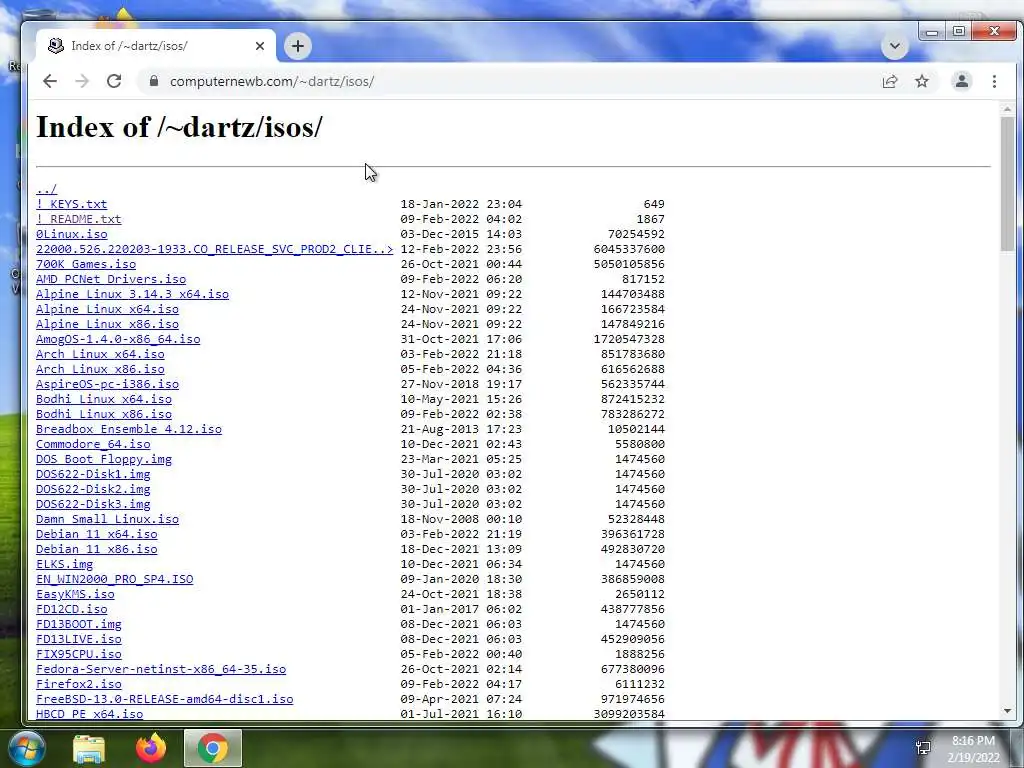Screen dimensions: 1024x768
Task: Select file size 6045337600
Action: (x=629, y=249)
